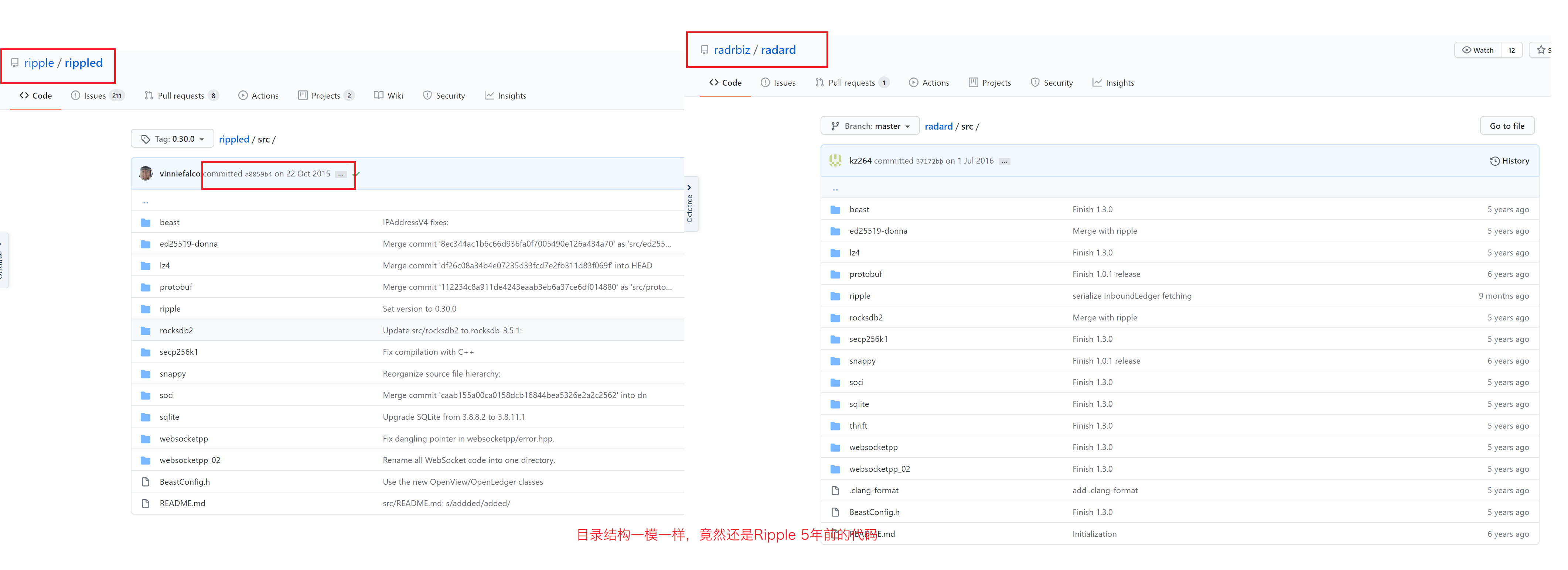
Task: Click the watchers count 12
Action: coord(1511,50)
